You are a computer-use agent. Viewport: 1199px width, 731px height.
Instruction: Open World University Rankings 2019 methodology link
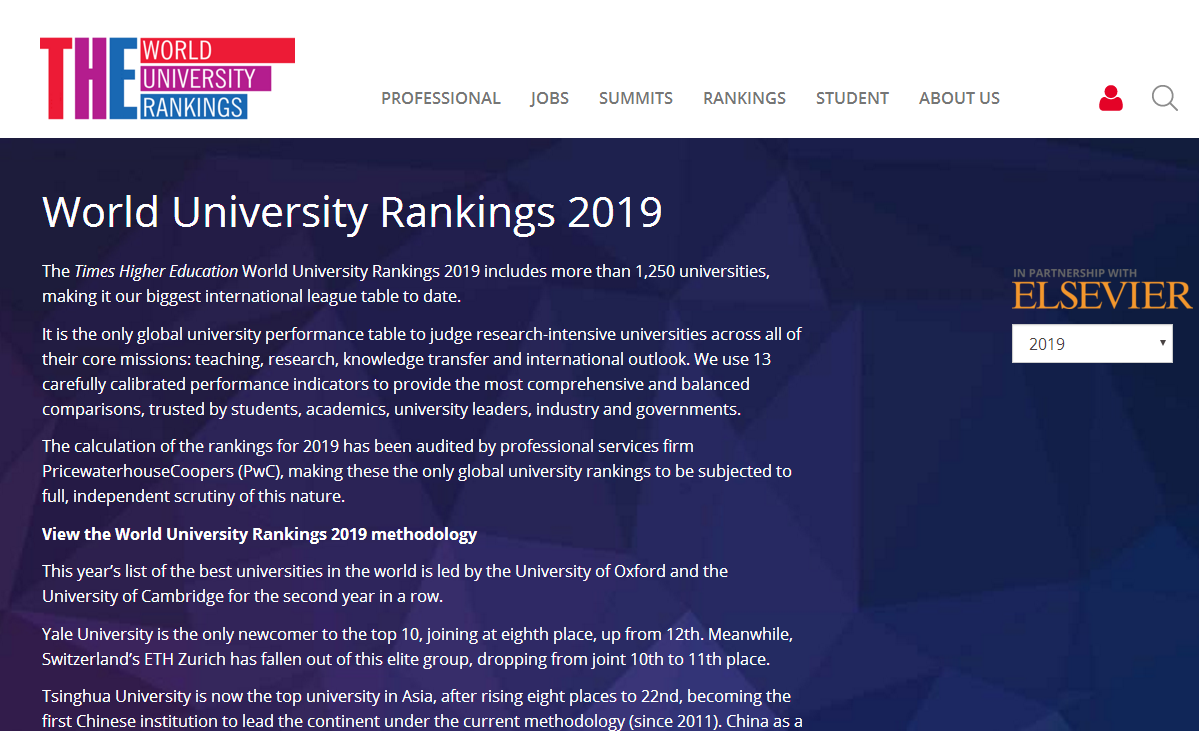tap(259, 534)
